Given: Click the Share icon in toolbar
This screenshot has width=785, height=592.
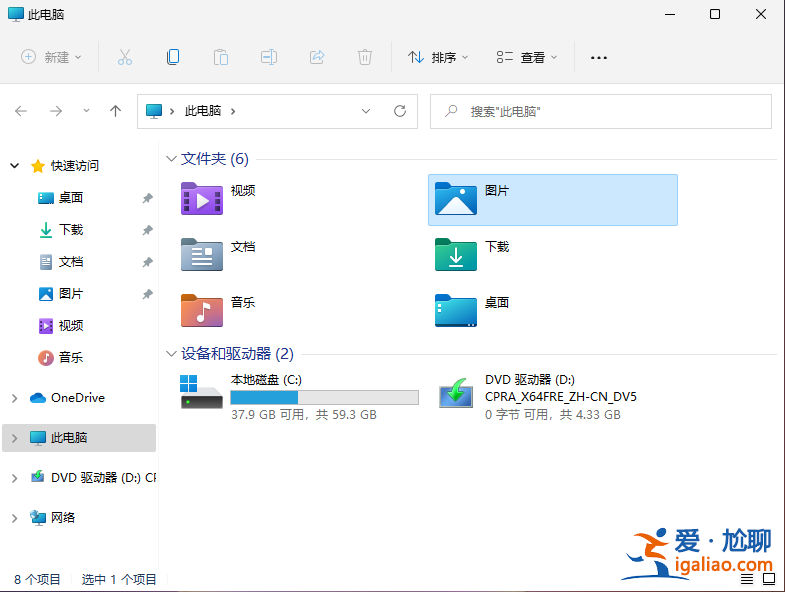Looking at the screenshot, I should tap(317, 57).
